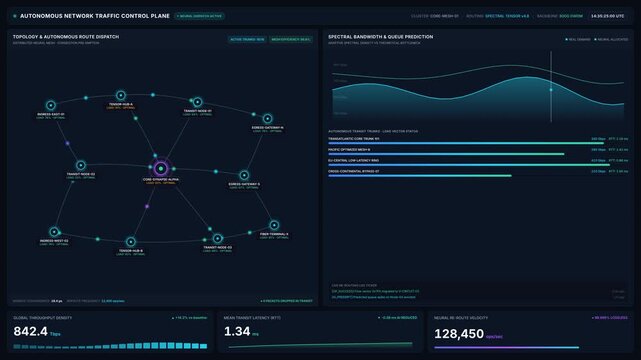The height and width of the screenshot is (360, 641).
Task: Click the Mean Transit Latency card title
Action: [x=252, y=318]
